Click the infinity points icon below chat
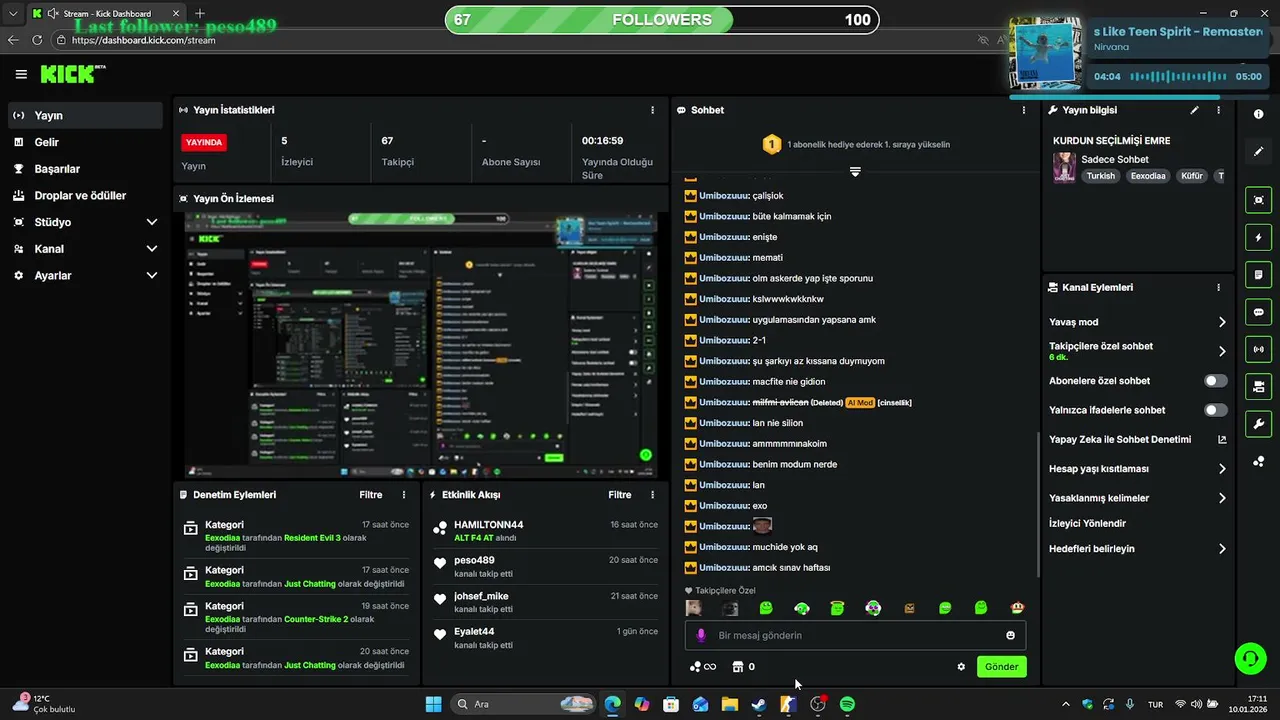Viewport: 1280px width, 720px height. pyautogui.click(x=703, y=667)
